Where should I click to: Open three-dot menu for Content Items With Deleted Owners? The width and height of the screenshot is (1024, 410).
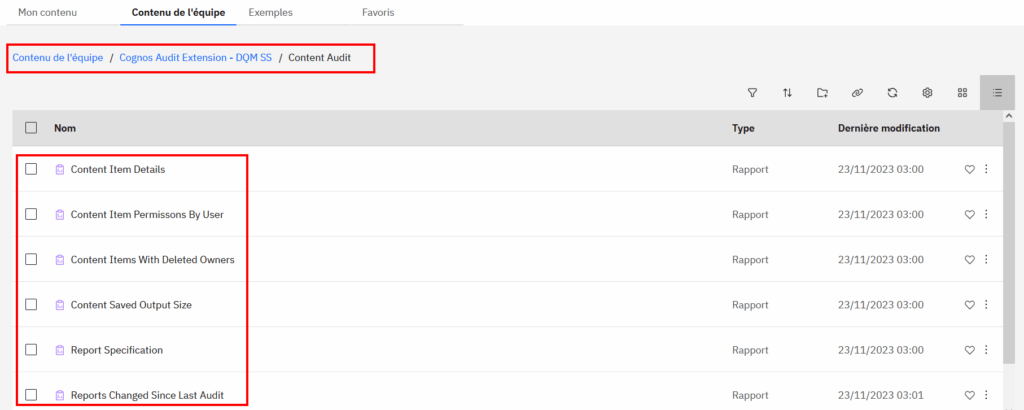(986, 260)
